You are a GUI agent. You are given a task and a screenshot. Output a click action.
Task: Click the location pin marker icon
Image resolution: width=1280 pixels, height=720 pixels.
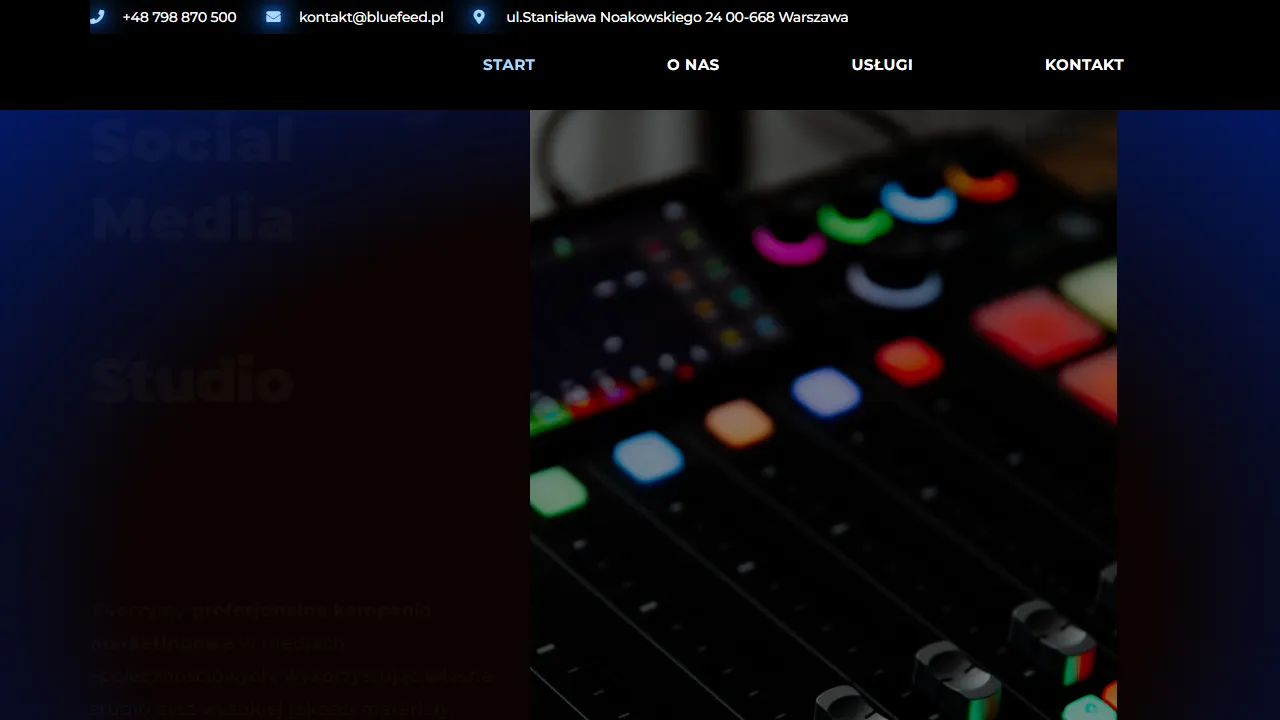(478, 16)
